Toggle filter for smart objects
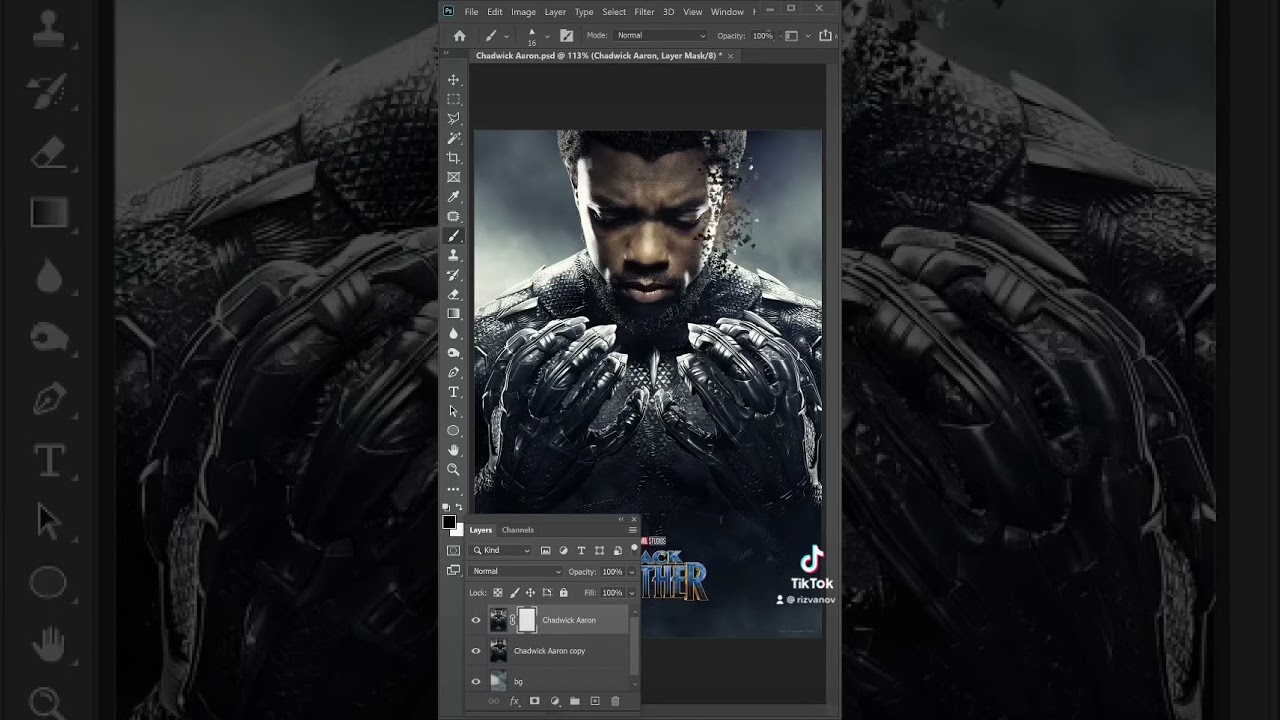This screenshot has height=720, width=1280. click(x=617, y=550)
